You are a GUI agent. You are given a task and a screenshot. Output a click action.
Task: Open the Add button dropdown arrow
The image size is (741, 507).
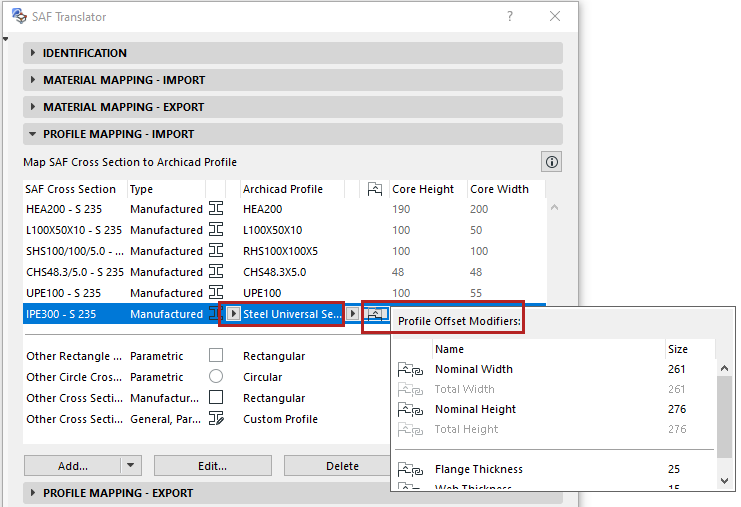tap(131, 466)
